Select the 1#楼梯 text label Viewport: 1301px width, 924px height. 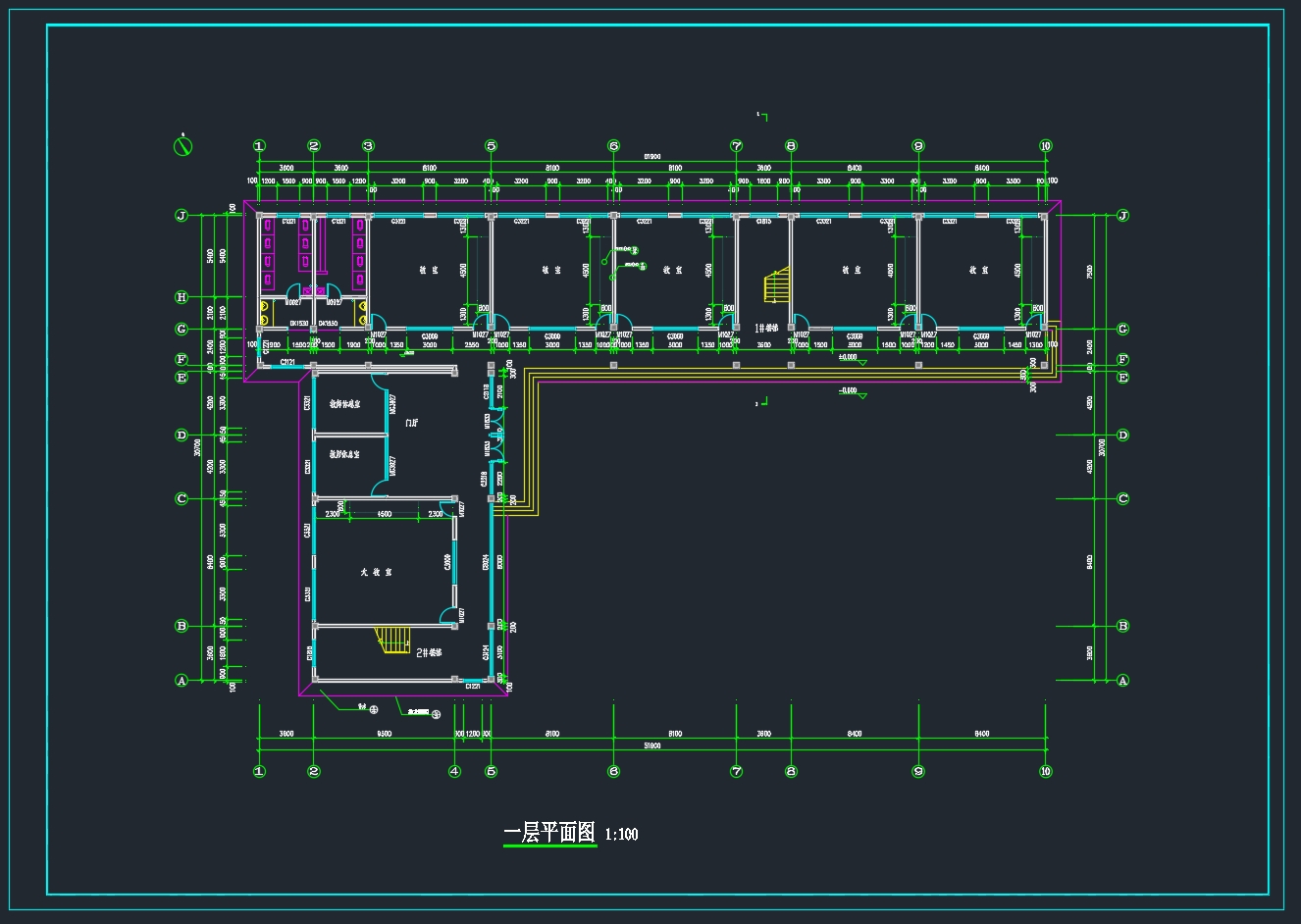click(766, 328)
